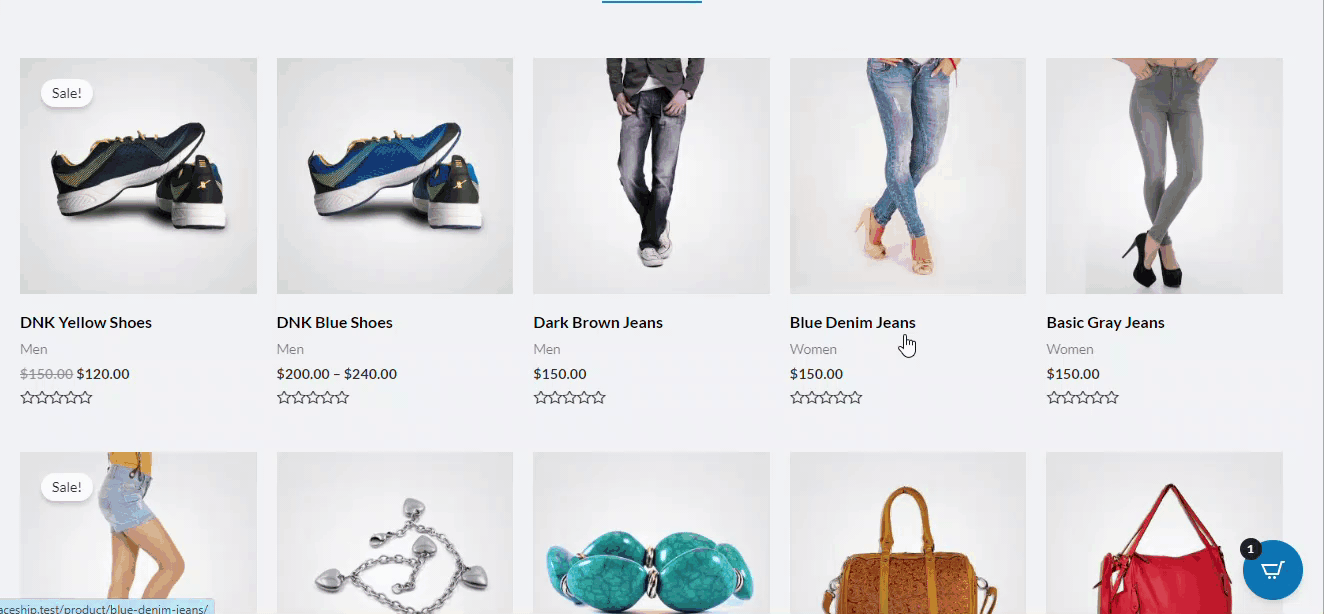Click star rating under Basic Gray Jeans
The image size is (1324, 614).
tap(1082, 398)
